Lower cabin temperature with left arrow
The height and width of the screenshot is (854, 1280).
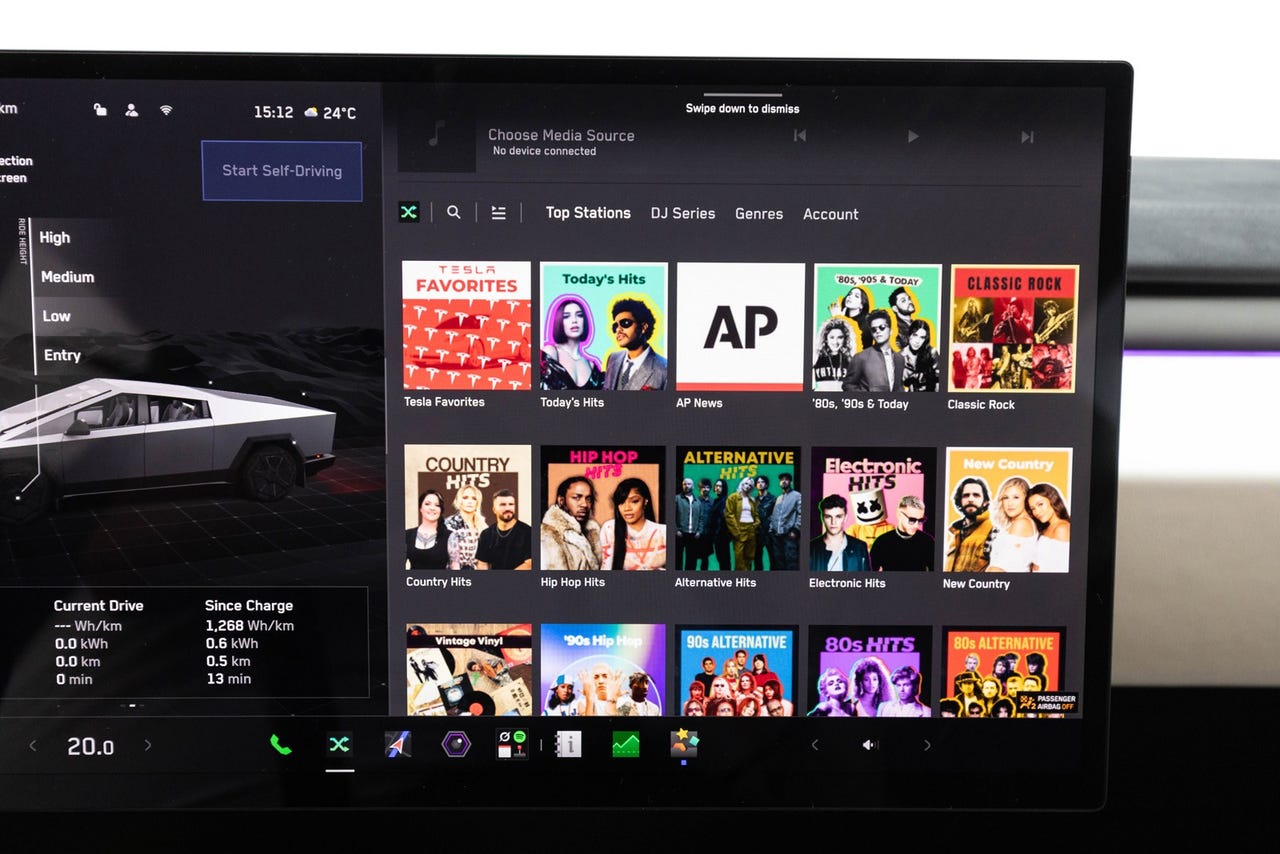pos(32,745)
